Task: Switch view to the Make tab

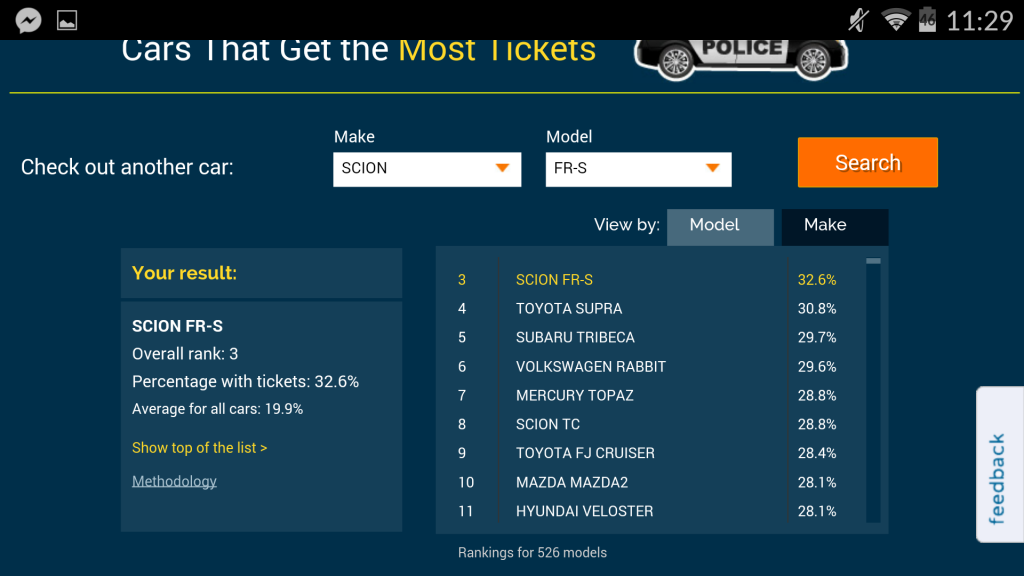Action: [834, 226]
